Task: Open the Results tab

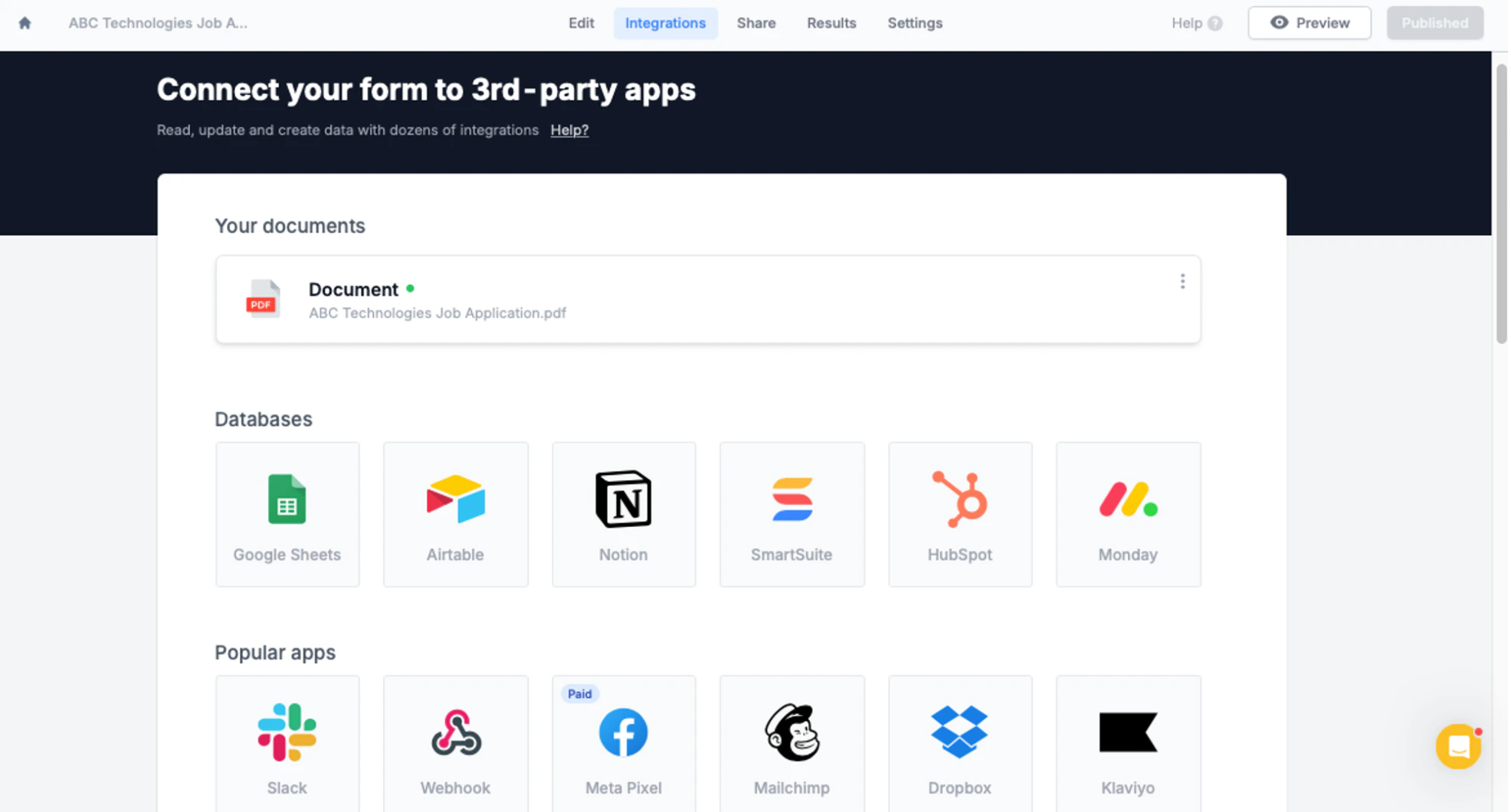Action: coord(831,23)
